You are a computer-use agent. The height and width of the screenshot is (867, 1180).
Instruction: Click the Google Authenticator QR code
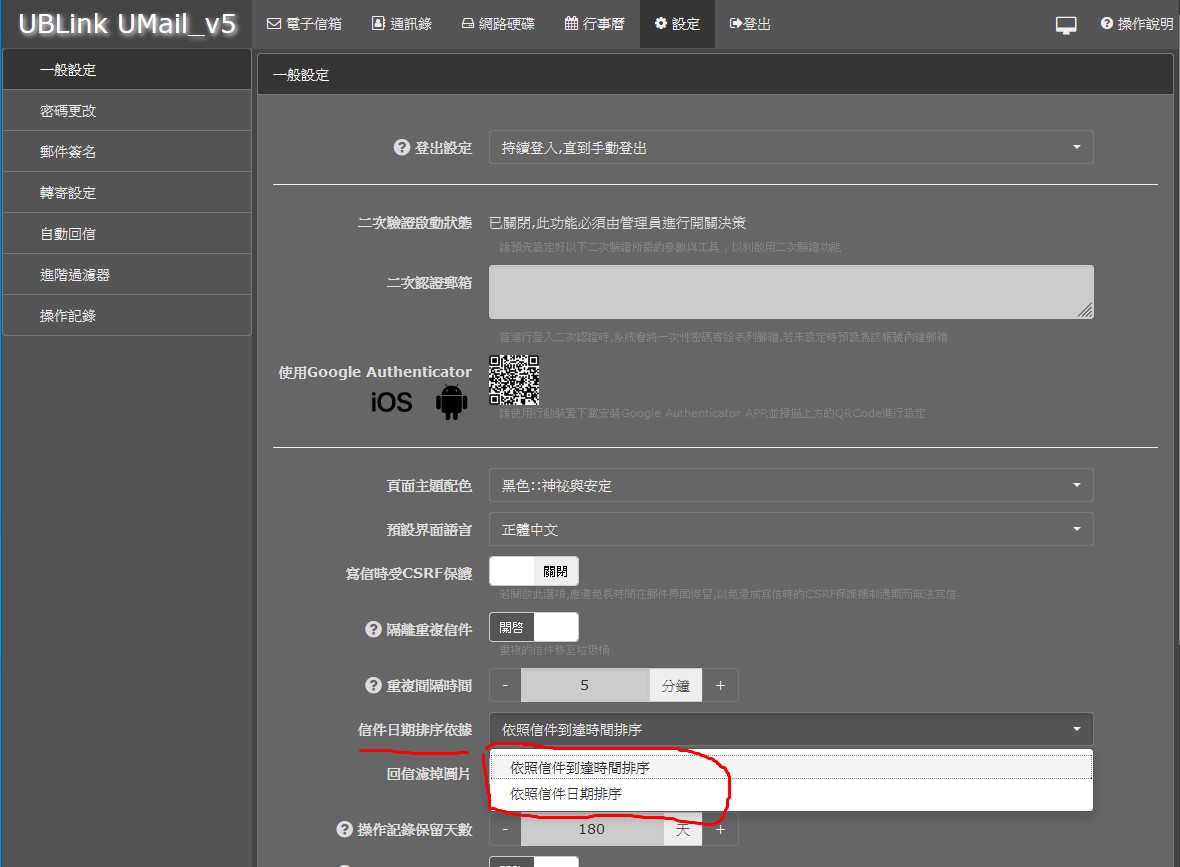tap(514, 380)
